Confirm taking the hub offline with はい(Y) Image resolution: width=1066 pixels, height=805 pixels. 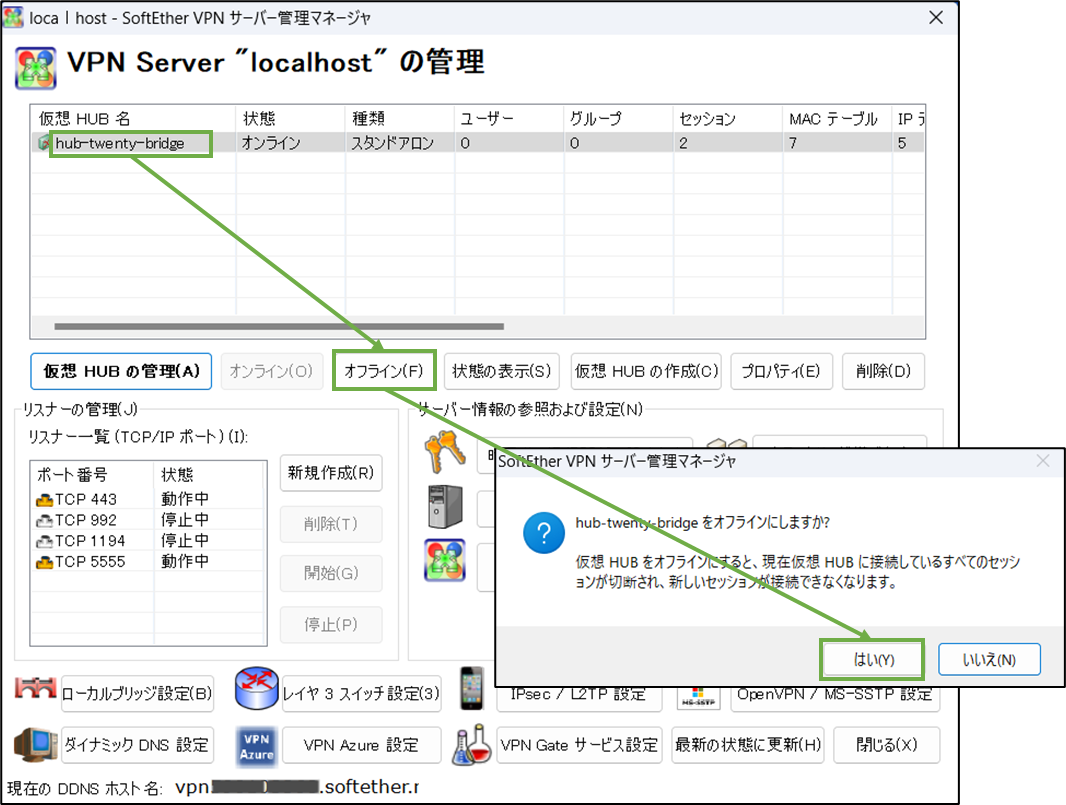pyautogui.click(x=871, y=659)
